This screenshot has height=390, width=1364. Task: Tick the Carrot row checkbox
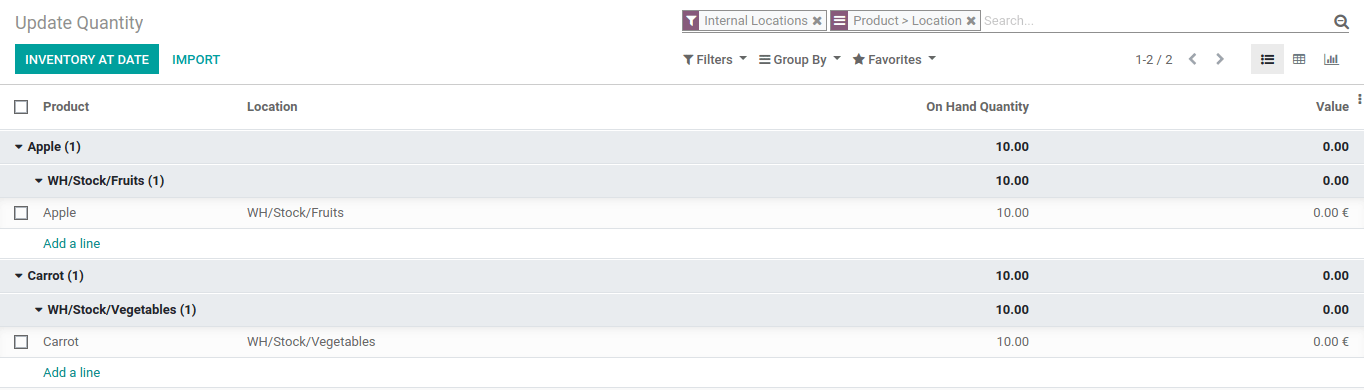click(x=21, y=342)
